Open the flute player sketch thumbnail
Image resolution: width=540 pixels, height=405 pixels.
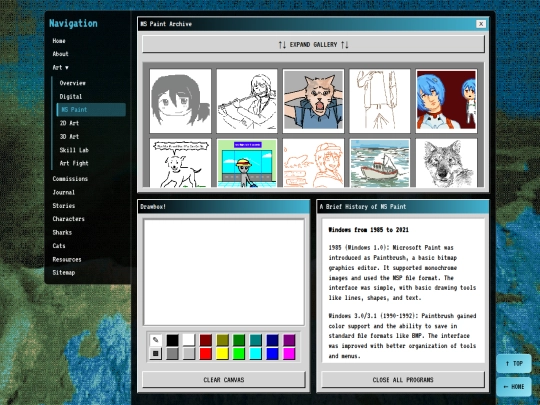point(247,101)
